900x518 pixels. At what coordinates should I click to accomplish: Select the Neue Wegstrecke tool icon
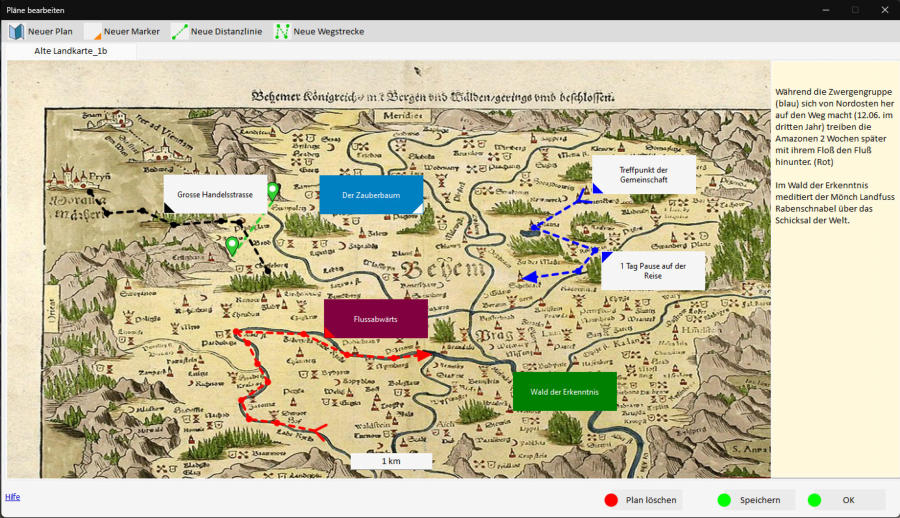coord(281,31)
